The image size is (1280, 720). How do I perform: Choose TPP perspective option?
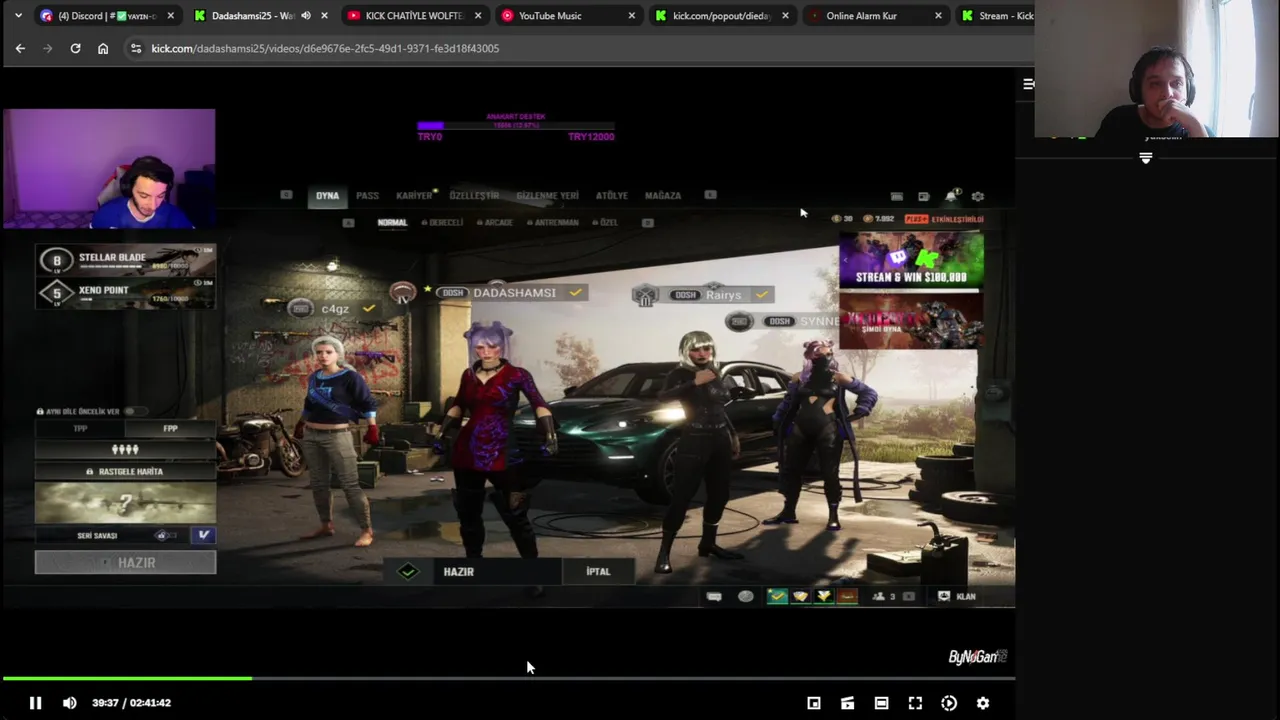80,429
